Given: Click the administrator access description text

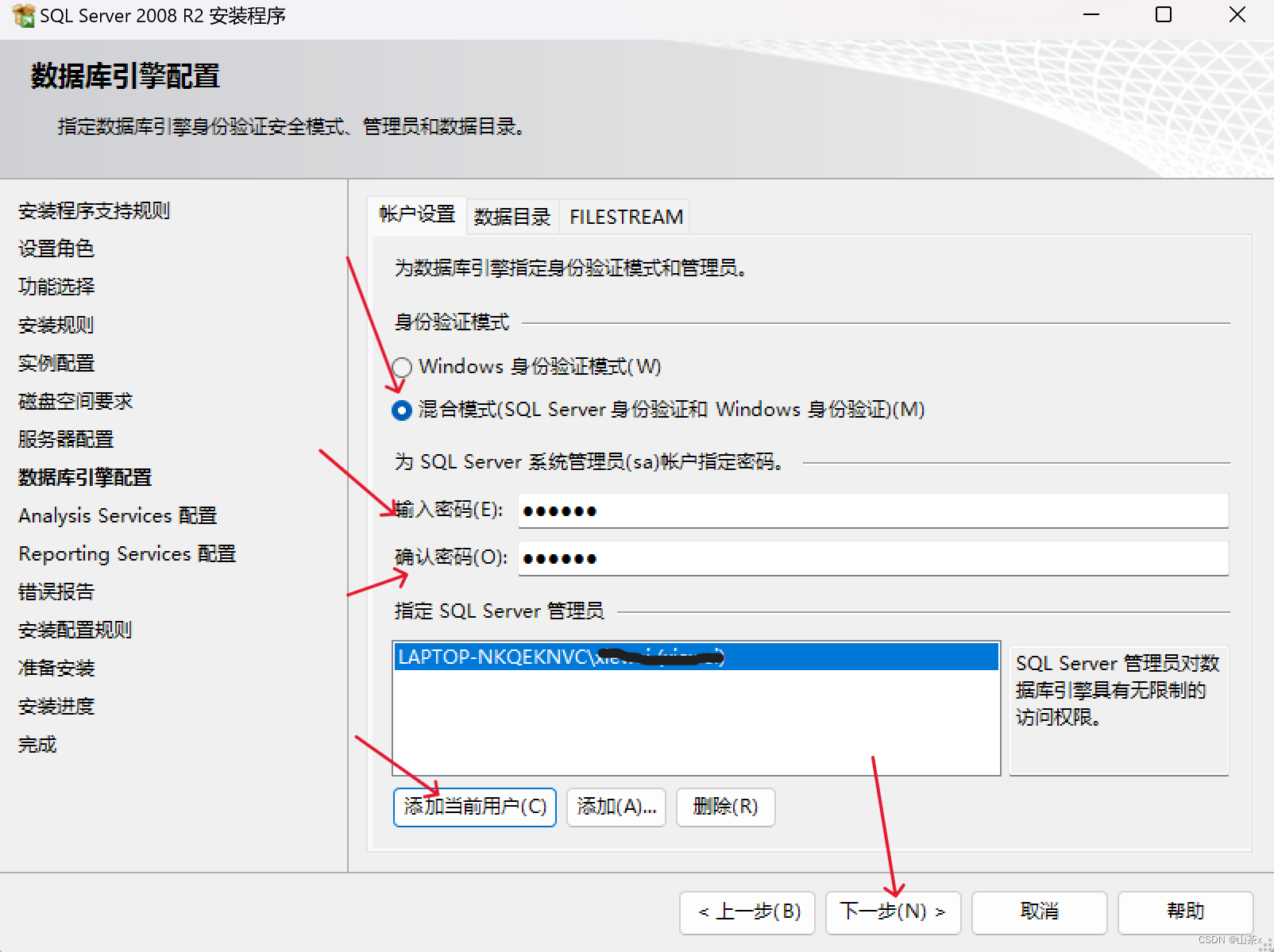Looking at the screenshot, I should (x=1118, y=690).
